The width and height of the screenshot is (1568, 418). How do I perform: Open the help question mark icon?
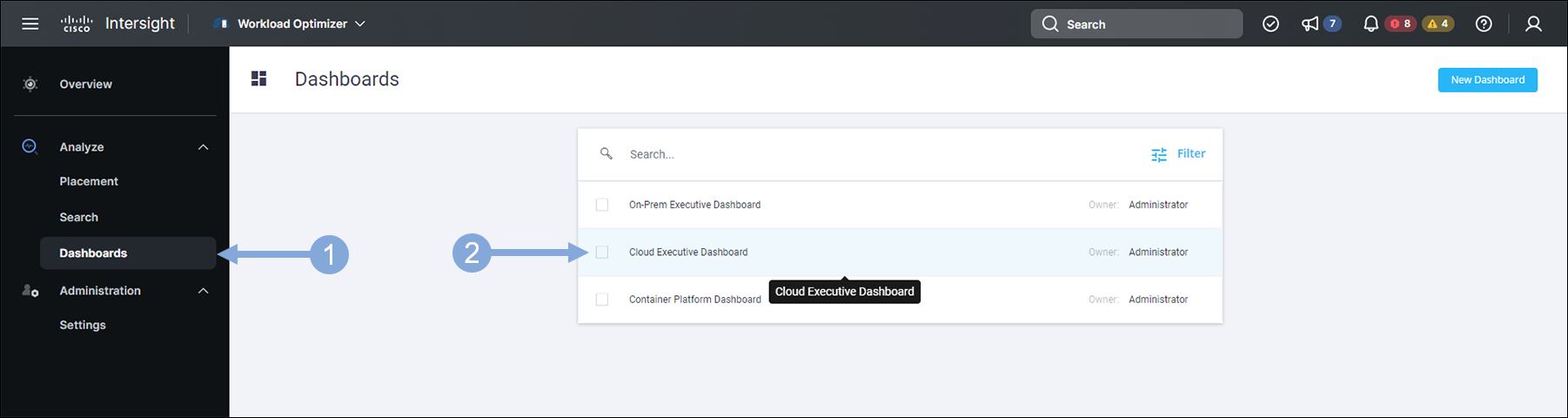1484,24
